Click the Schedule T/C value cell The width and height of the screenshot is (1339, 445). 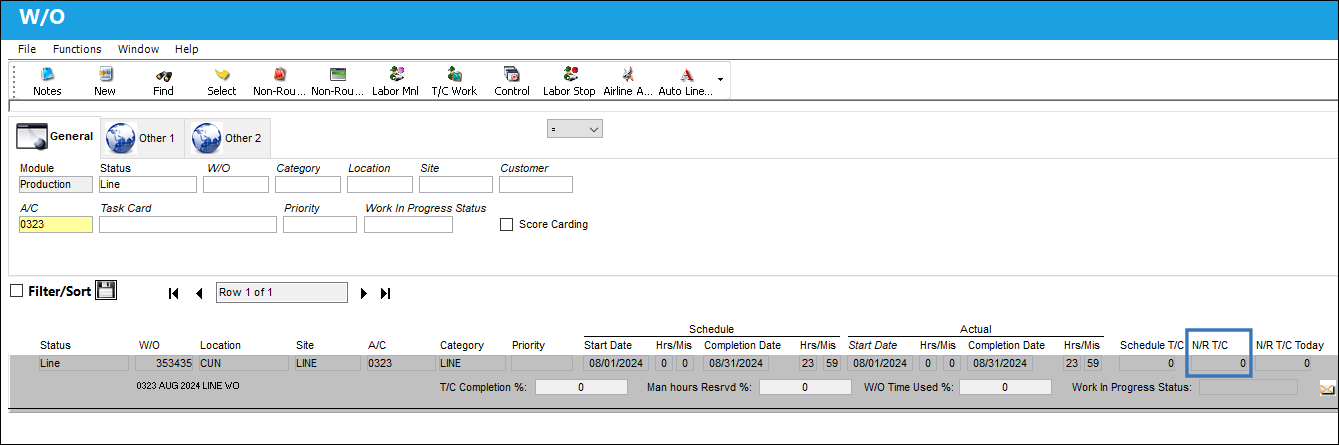tap(1148, 364)
